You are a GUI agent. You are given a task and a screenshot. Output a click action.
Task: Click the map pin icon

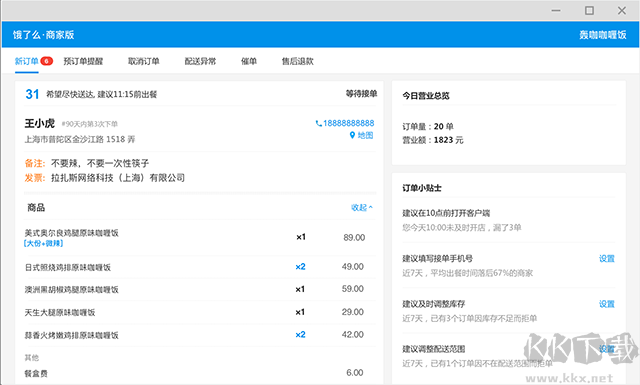(x=352, y=135)
